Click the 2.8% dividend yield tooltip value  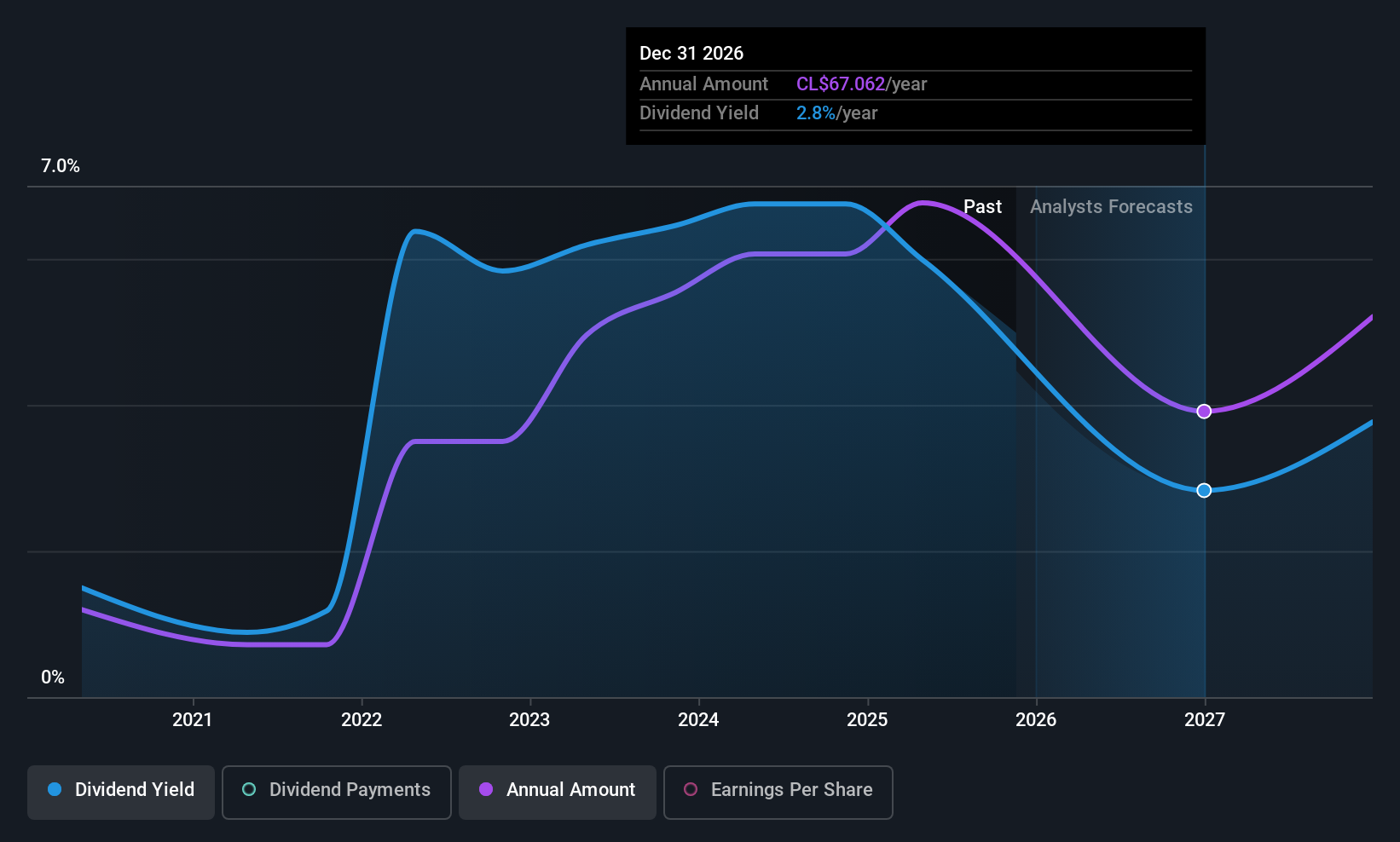tap(815, 113)
